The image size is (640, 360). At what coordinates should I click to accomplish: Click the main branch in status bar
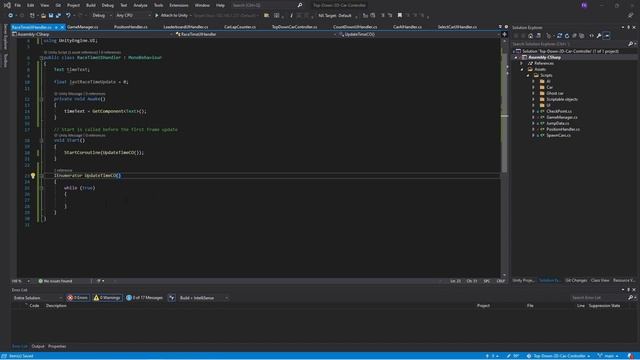(x=609, y=356)
